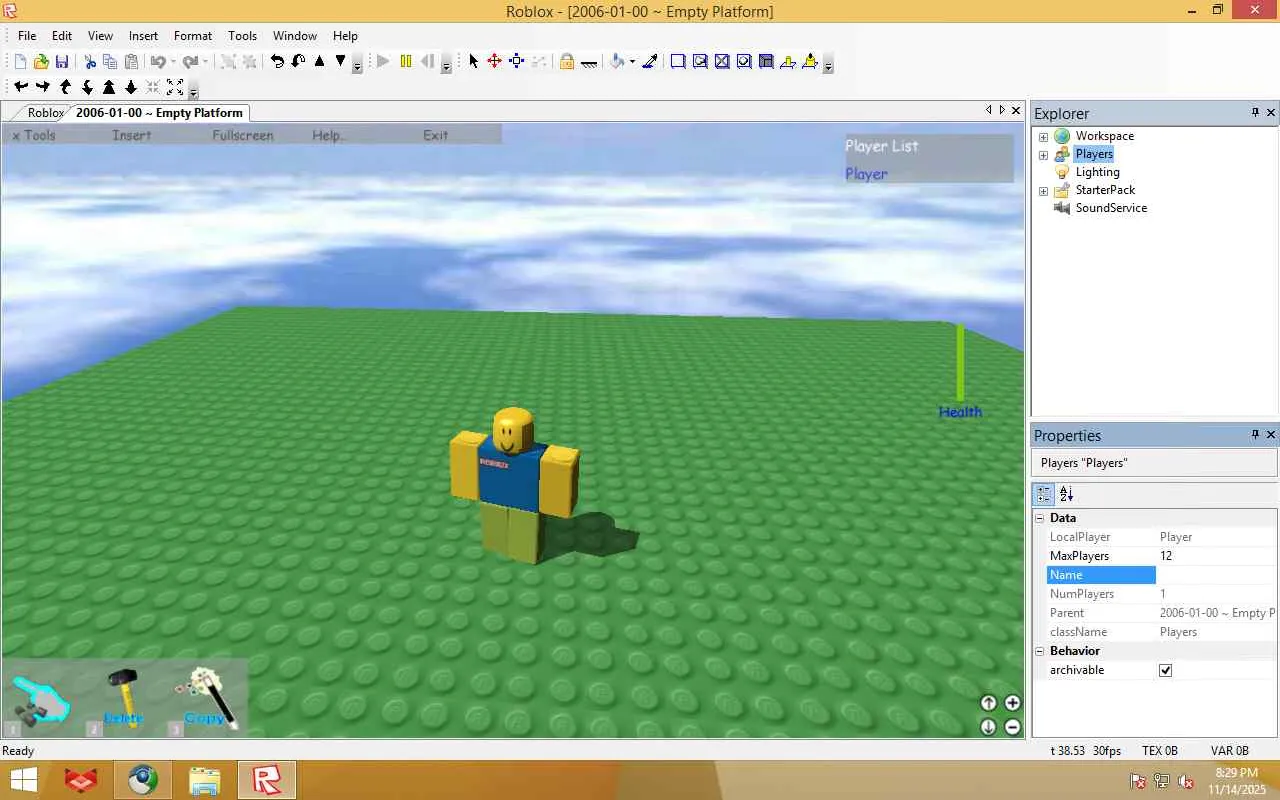1280x800 pixels.
Task: Switch properties to categorized view
Action: 1044,494
